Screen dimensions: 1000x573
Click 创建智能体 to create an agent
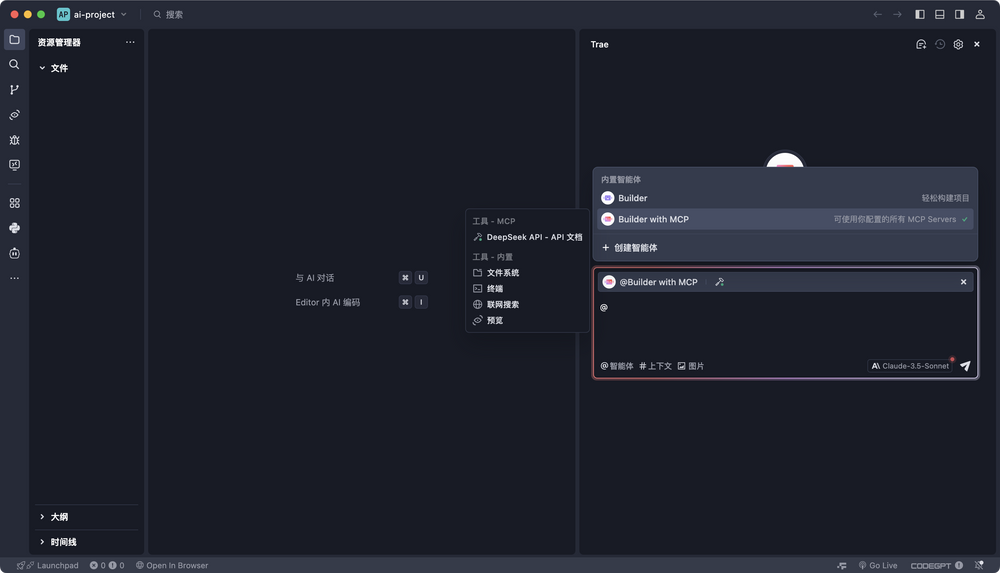[x=635, y=247]
